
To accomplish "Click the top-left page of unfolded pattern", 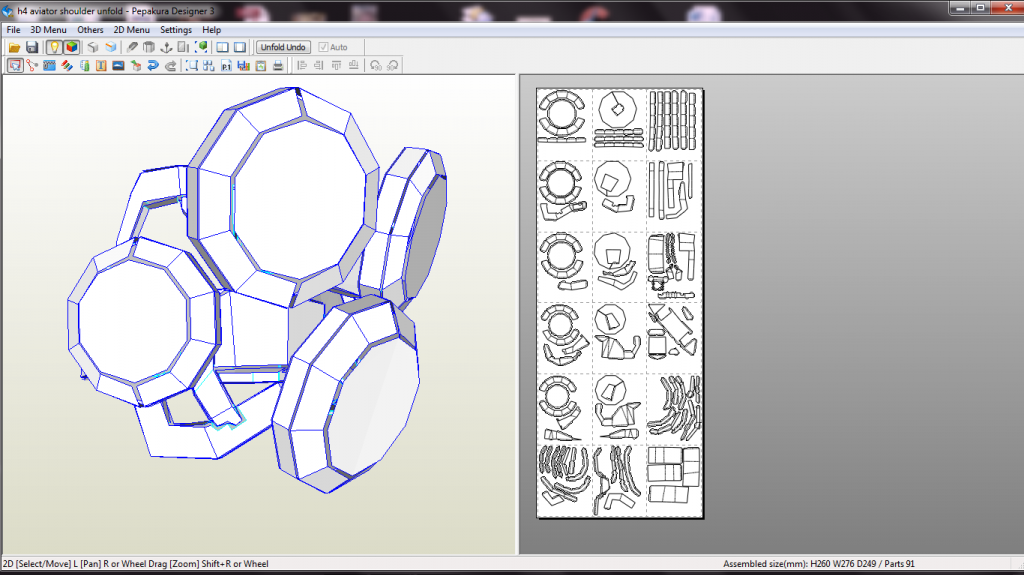I will click(x=564, y=123).
